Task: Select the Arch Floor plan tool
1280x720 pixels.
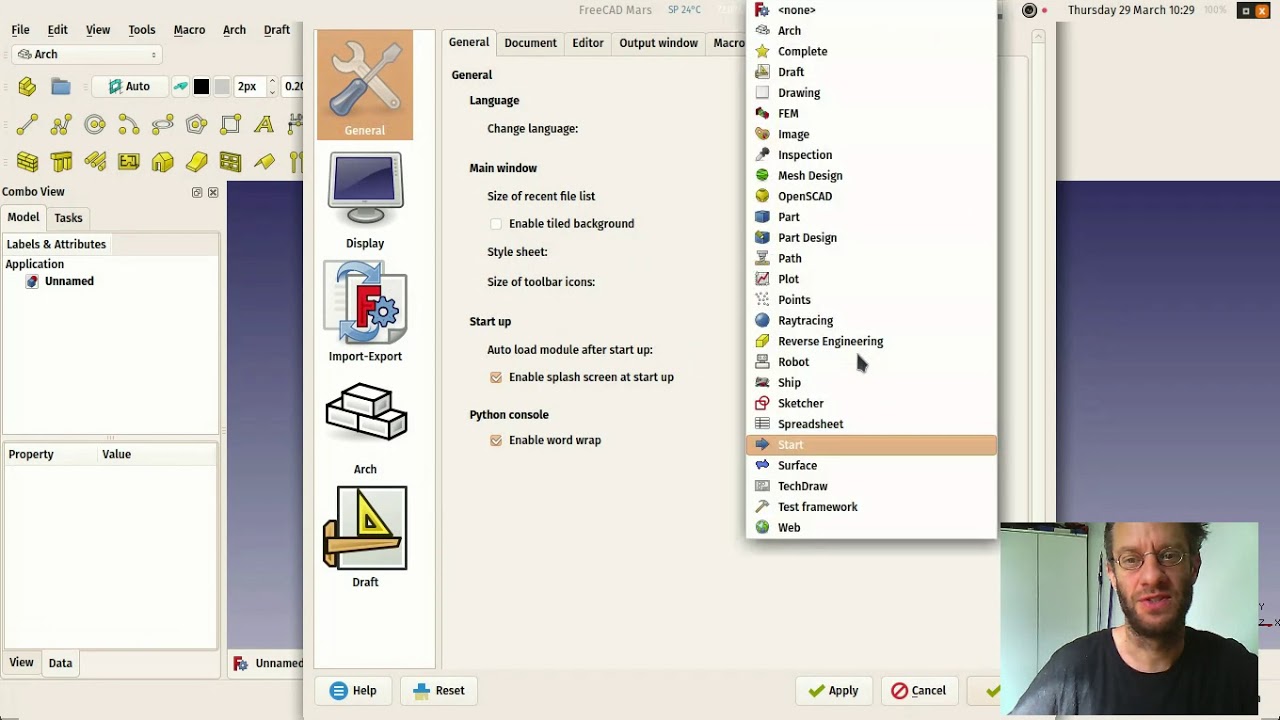Action: 129,162
